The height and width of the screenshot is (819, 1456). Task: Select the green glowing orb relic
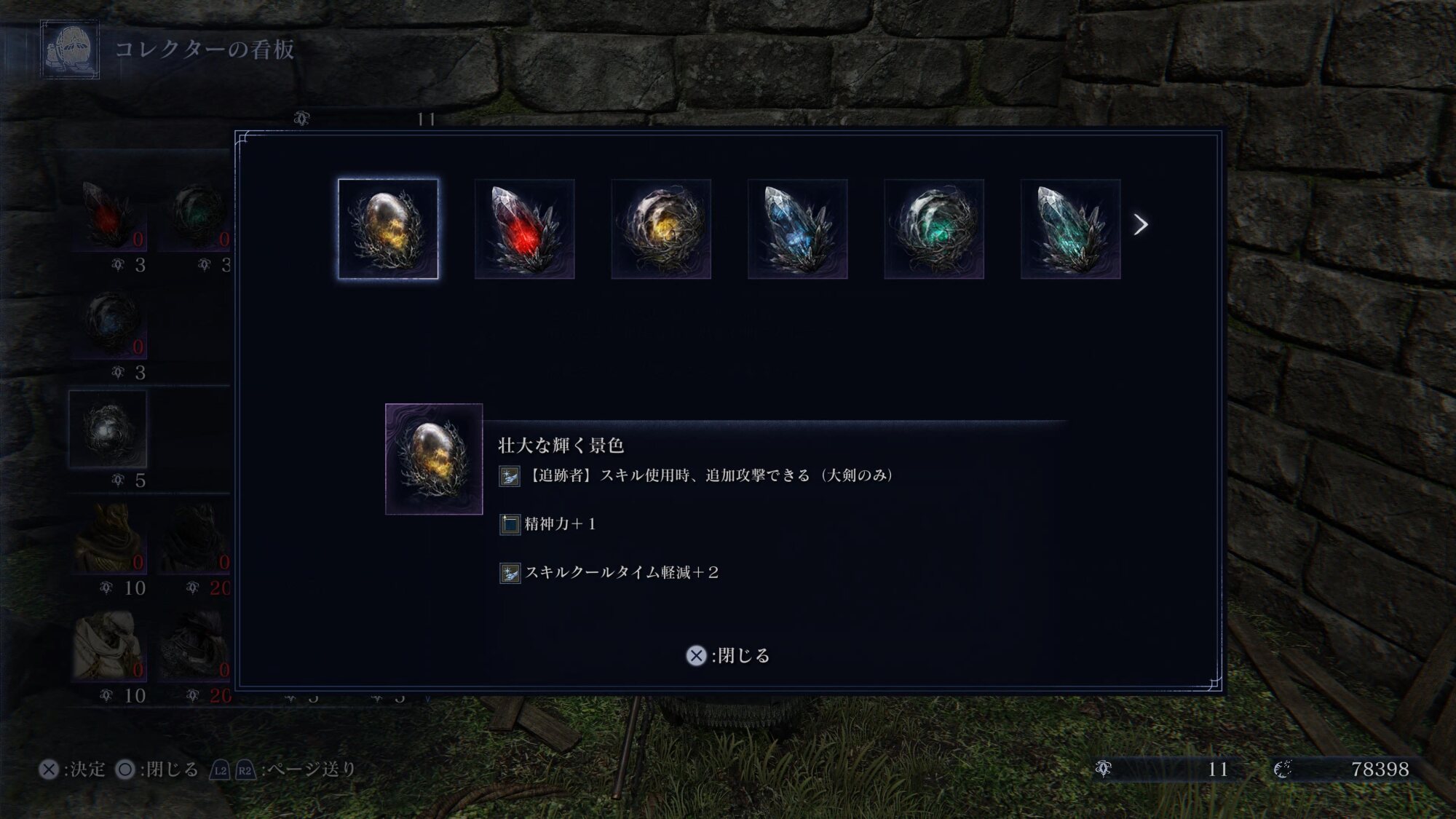pyautogui.click(x=934, y=229)
